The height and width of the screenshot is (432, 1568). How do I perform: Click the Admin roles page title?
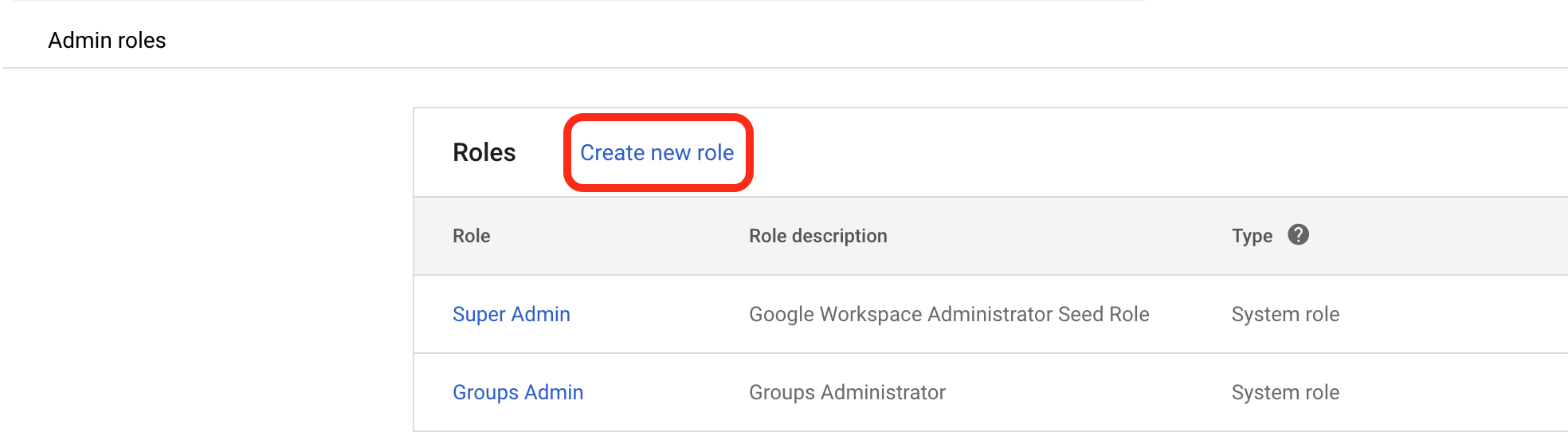(107, 40)
